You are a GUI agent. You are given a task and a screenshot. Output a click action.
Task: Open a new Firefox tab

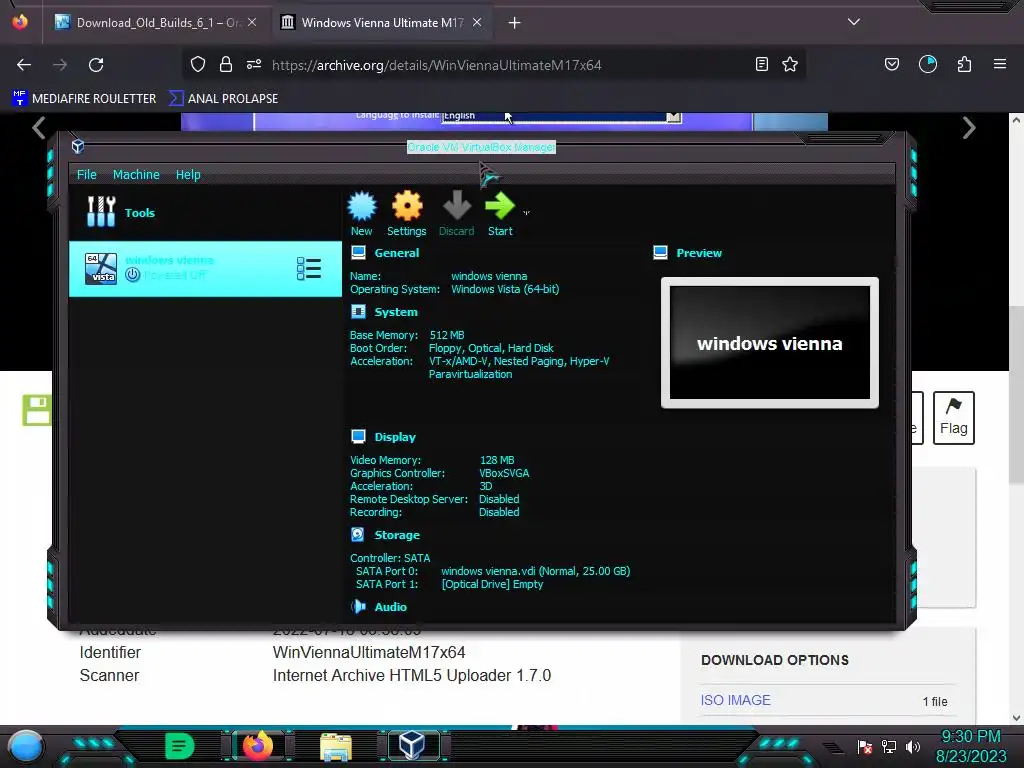(515, 23)
